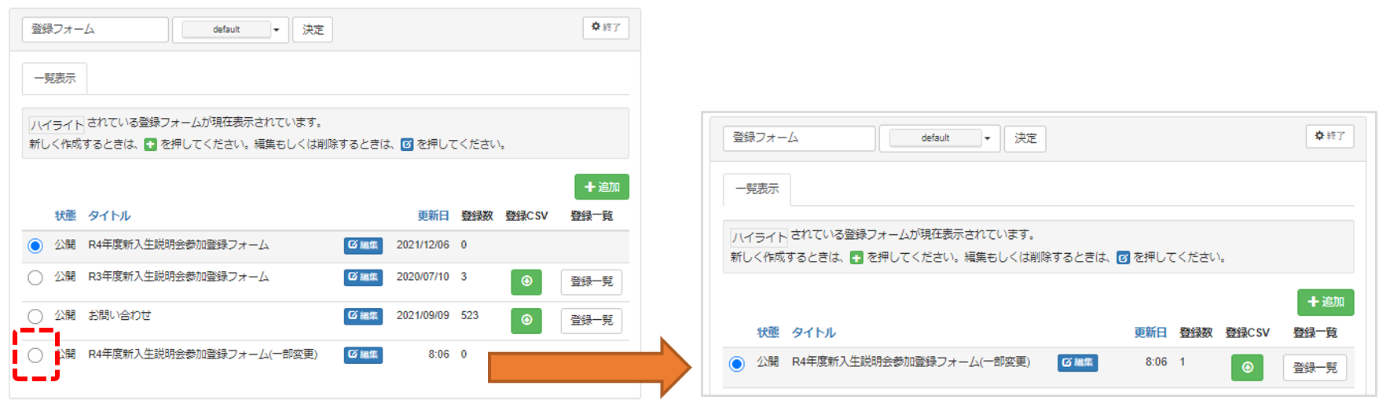The height and width of the screenshot is (404, 1386).
Task: Switch to 一覧表示 tab in right panel
Action: tap(757, 188)
